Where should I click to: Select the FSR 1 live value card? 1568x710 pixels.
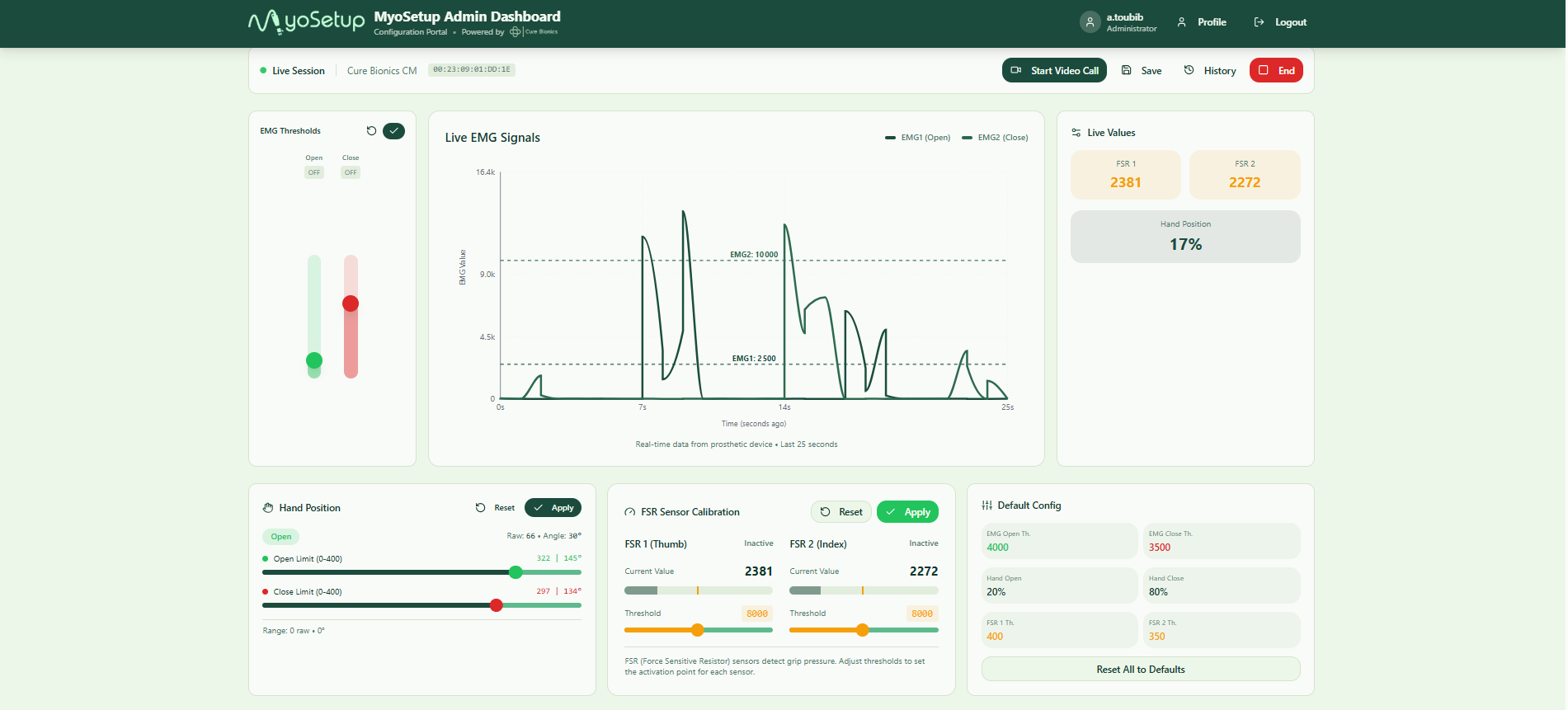pos(1125,175)
